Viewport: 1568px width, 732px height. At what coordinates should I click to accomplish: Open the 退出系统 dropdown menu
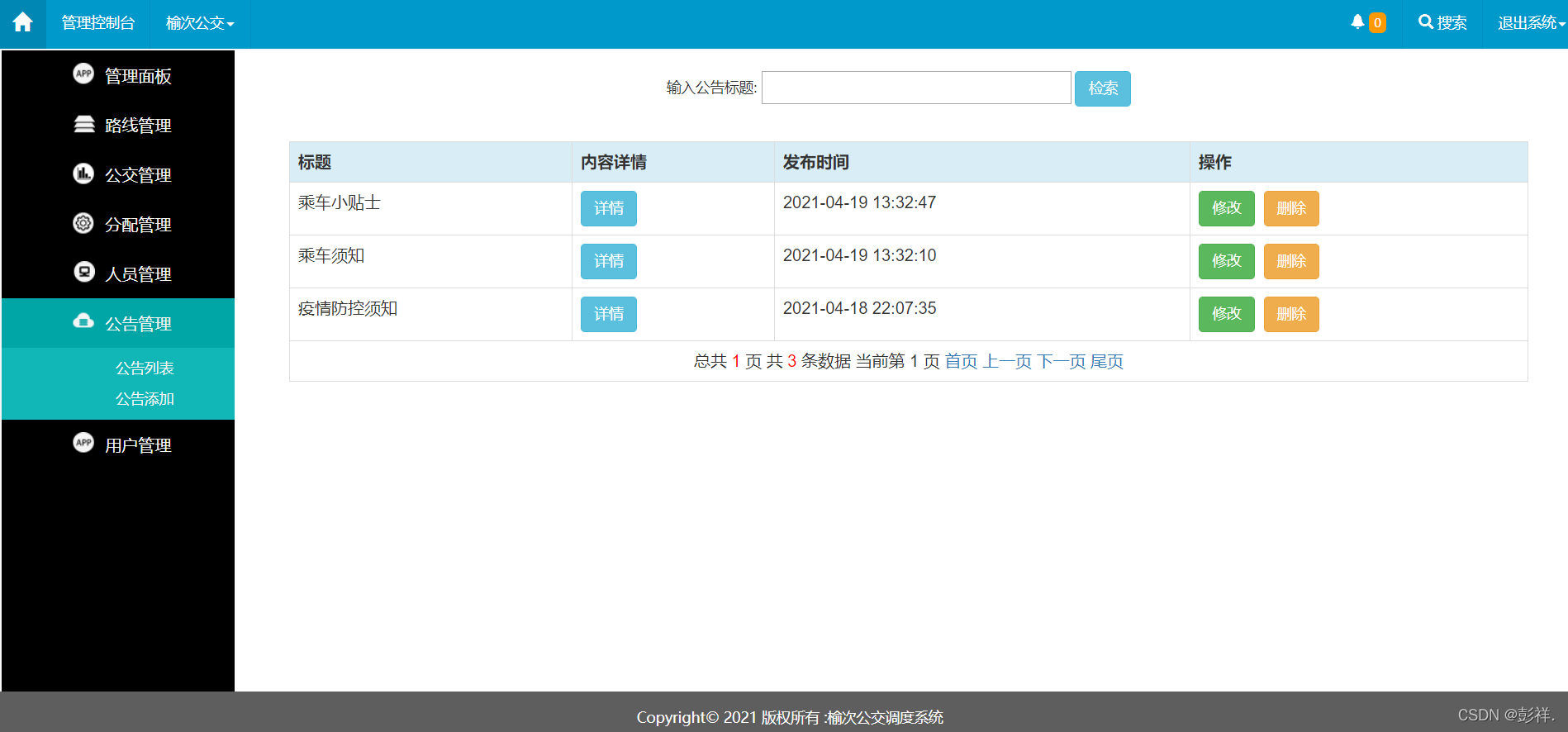click(x=1532, y=23)
